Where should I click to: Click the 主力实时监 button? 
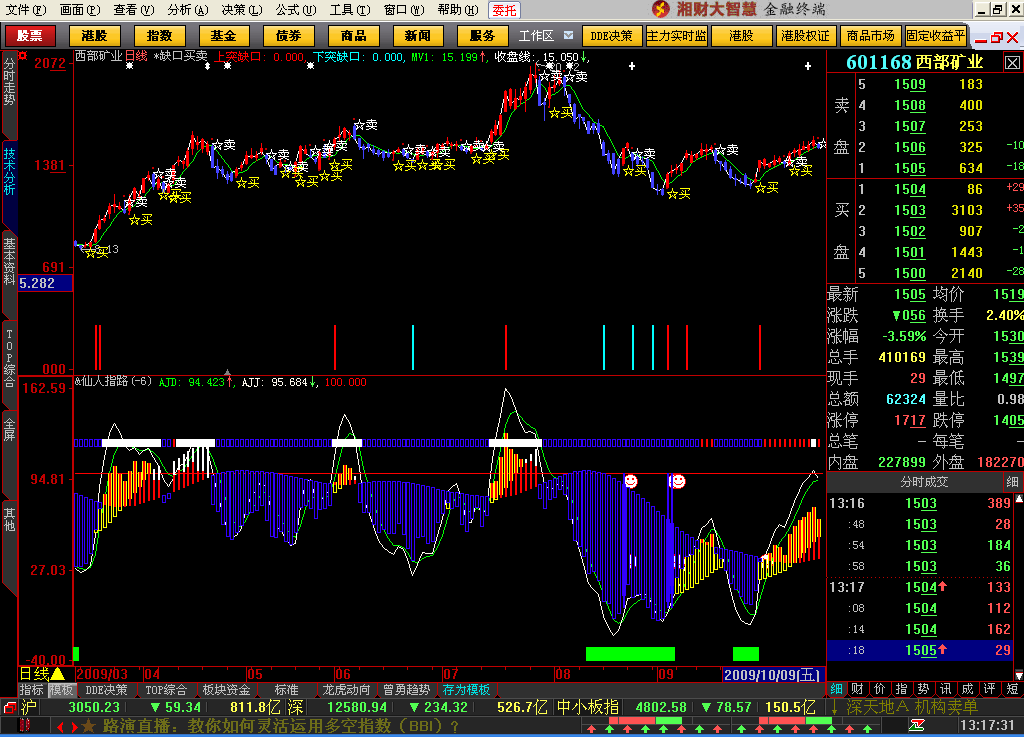point(676,36)
